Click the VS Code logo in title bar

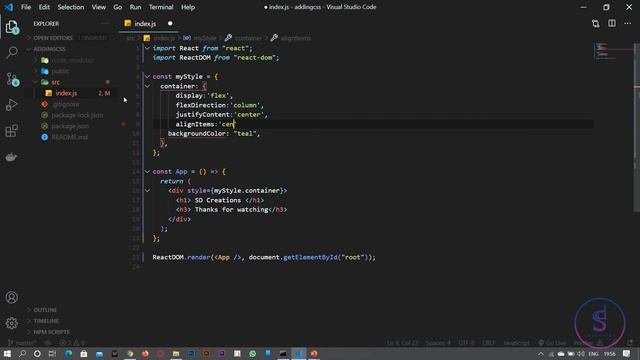[x=9, y=7]
